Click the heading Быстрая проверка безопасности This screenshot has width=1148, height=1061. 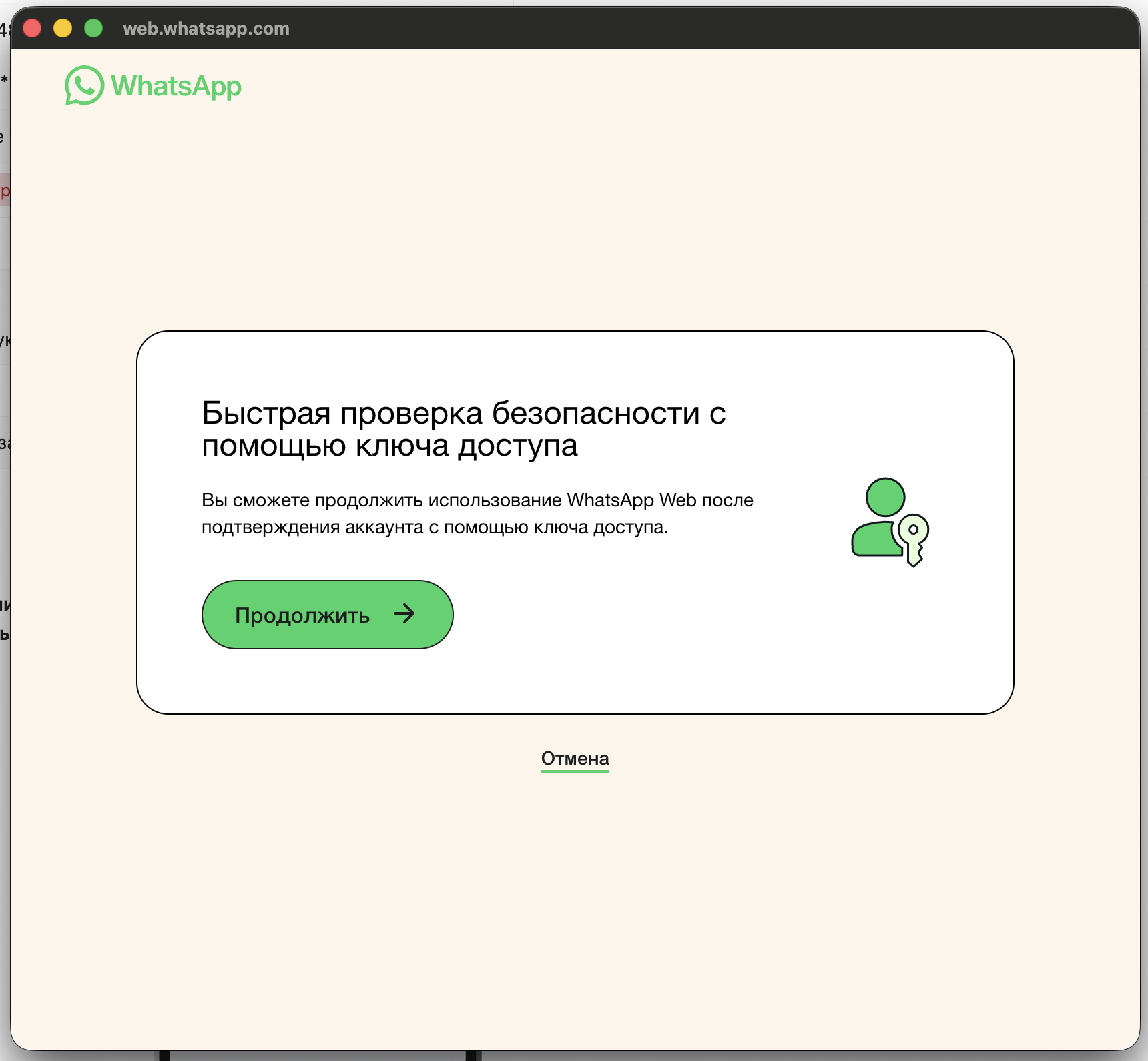point(463,429)
